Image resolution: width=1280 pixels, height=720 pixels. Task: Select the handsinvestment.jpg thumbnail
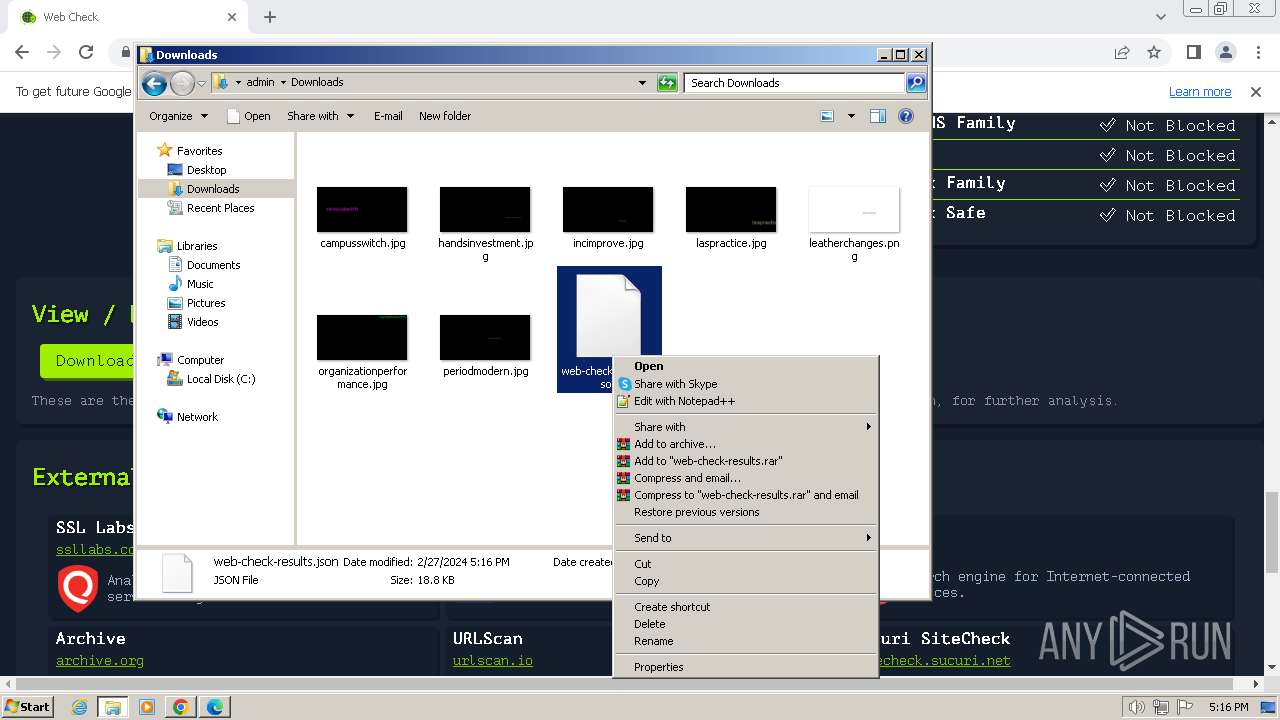485,209
